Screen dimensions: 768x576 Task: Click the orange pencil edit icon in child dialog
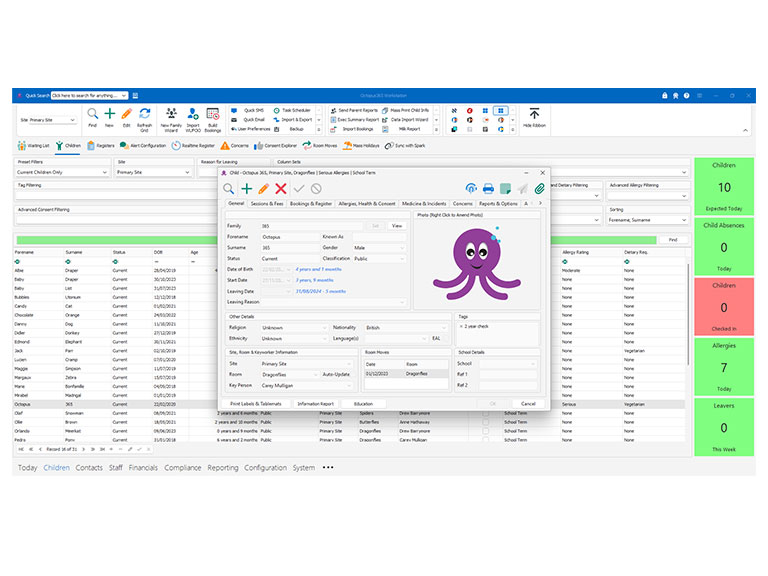tap(264, 189)
